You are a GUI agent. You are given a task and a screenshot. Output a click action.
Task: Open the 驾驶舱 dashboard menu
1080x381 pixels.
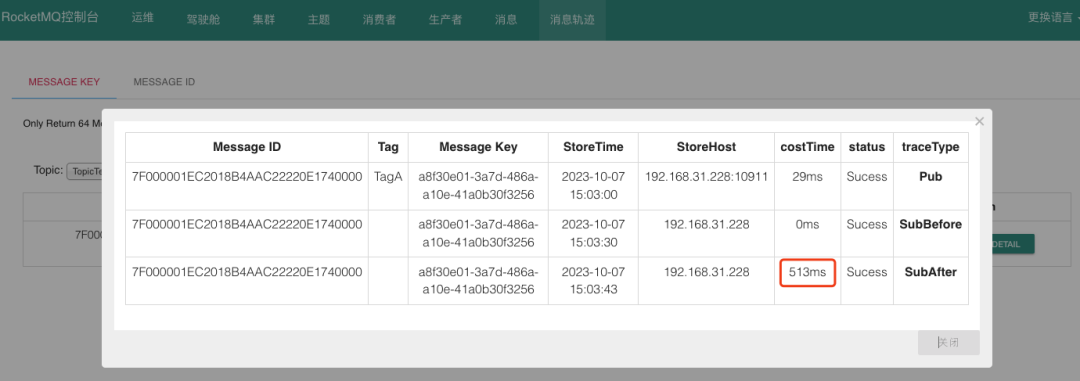point(203,19)
